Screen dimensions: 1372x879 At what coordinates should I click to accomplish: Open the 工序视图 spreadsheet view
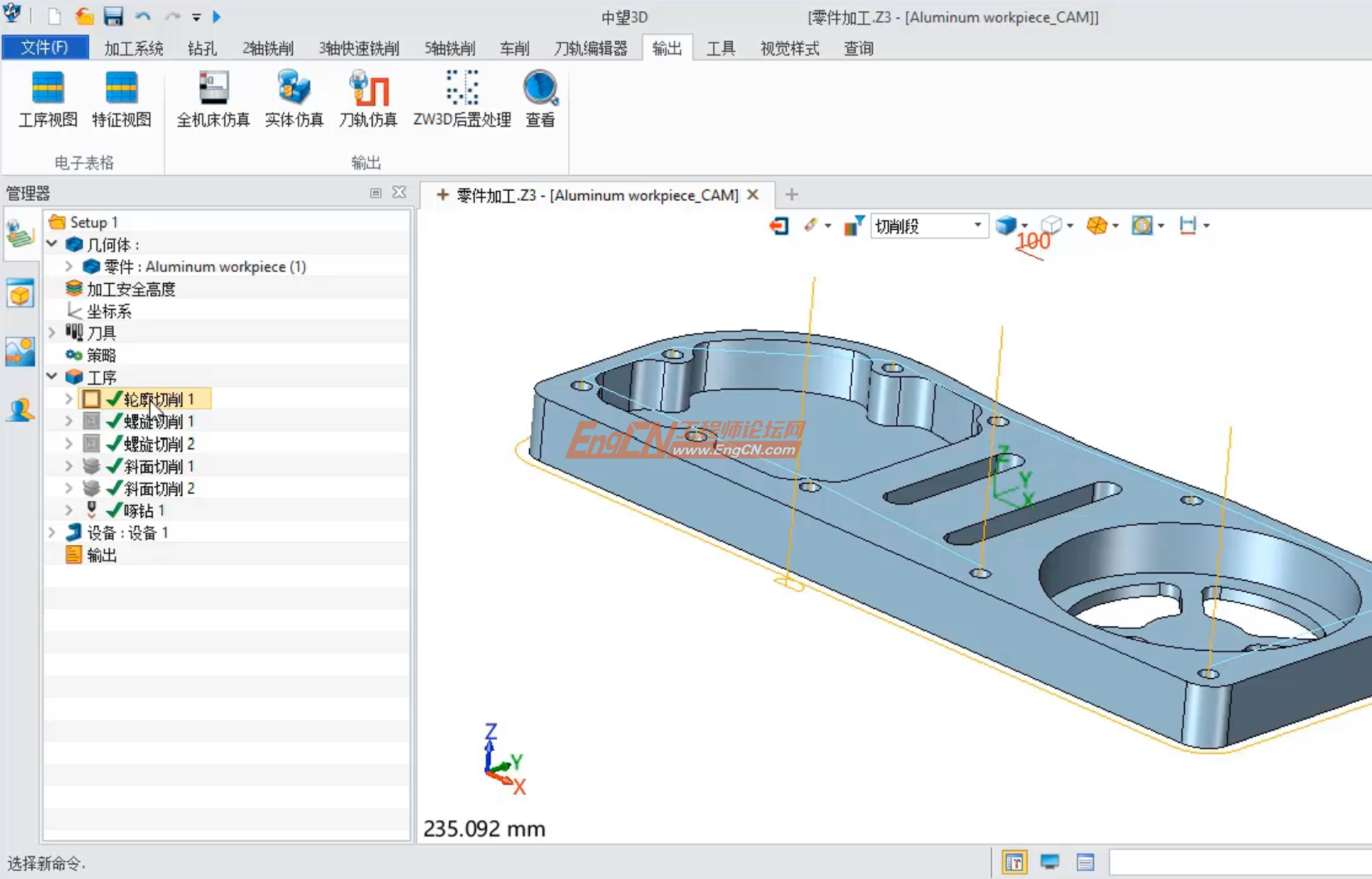pyautogui.click(x=48, y=98)
